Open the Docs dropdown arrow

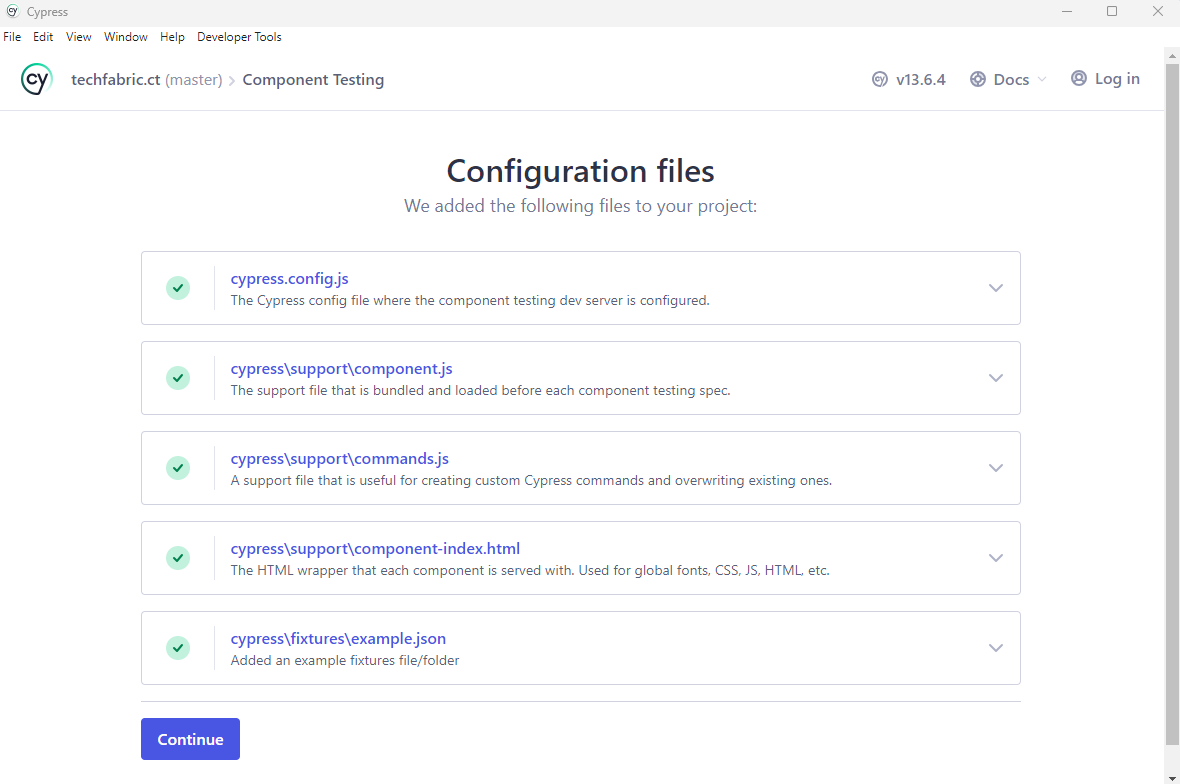coord(1042,79)
